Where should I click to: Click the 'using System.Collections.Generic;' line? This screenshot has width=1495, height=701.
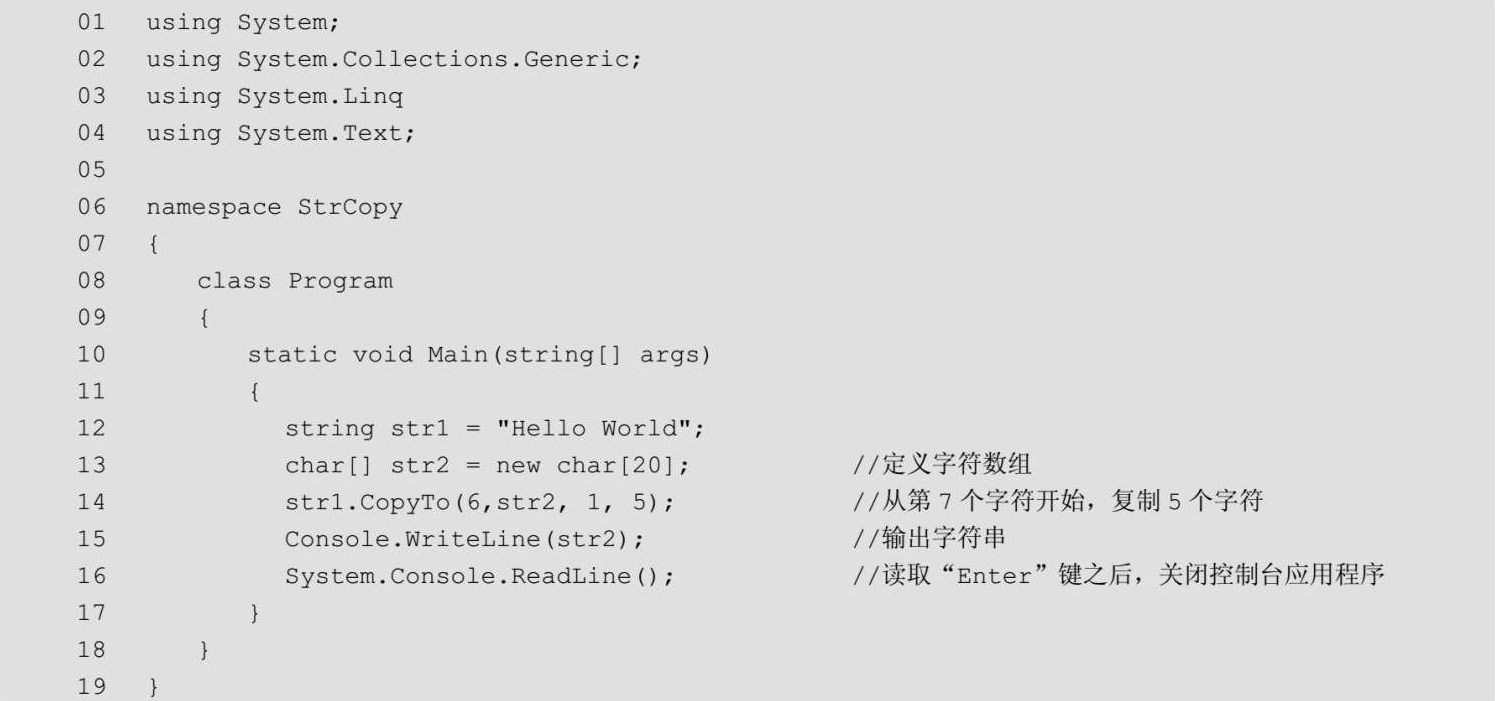point(393,59)
